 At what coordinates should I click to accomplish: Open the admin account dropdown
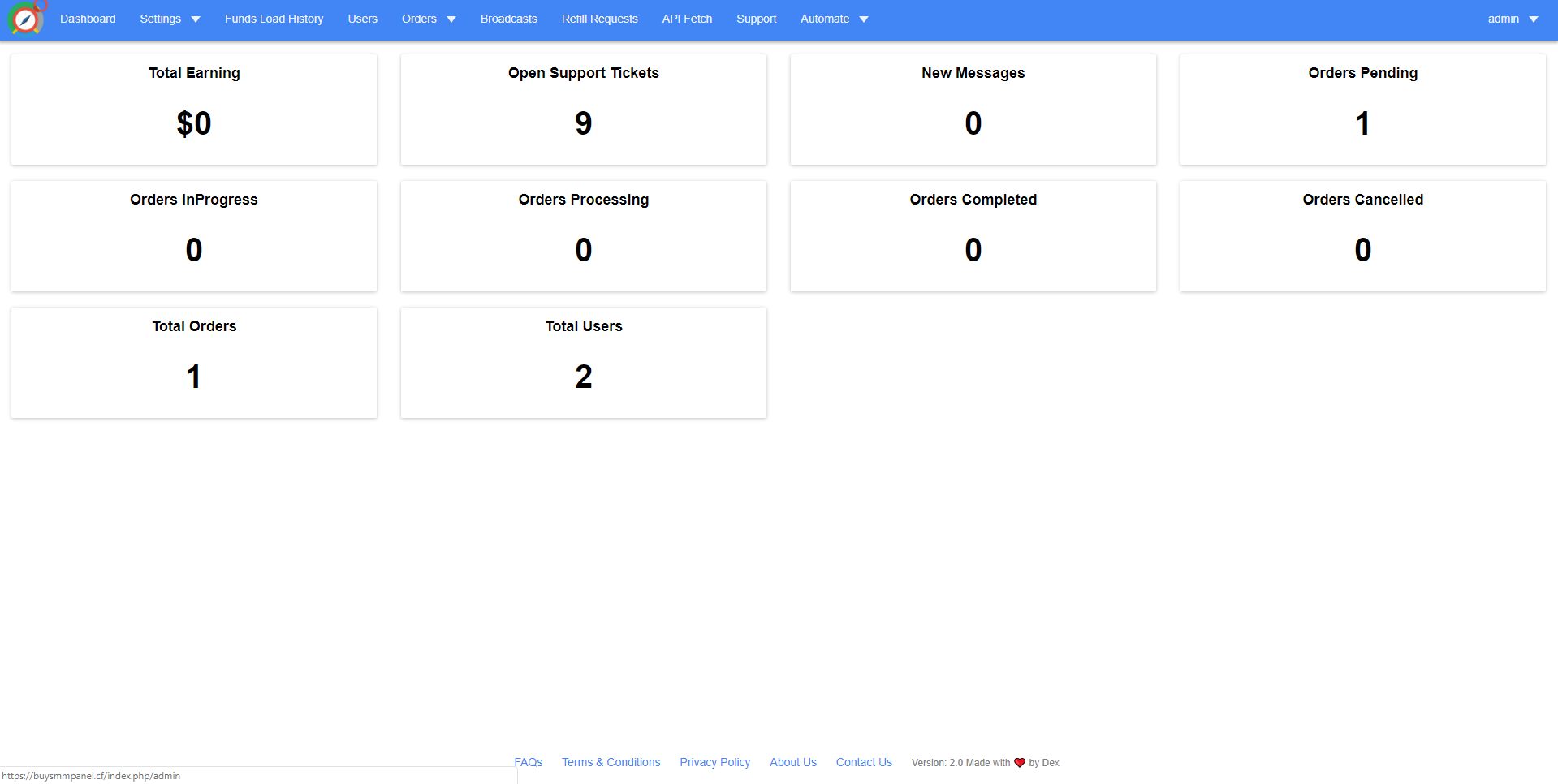coord(1512,19)
